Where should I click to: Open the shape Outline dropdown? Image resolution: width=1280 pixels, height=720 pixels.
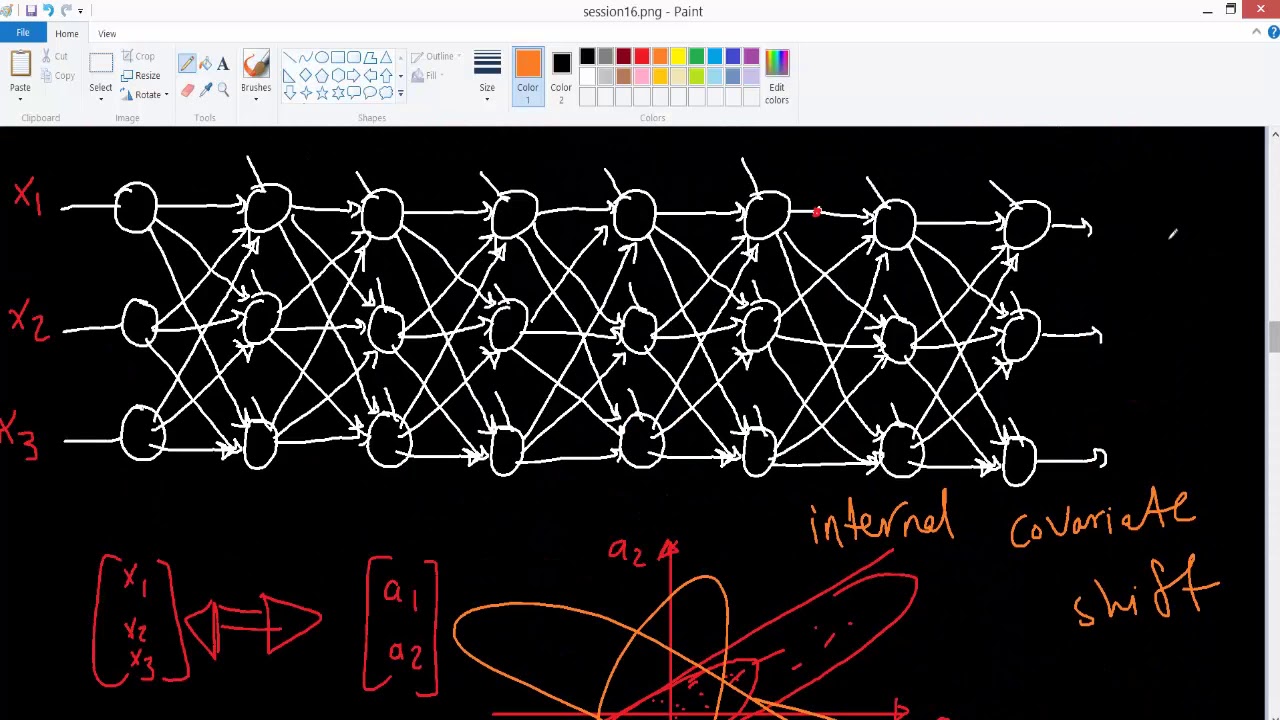click(x=437, y=56)
